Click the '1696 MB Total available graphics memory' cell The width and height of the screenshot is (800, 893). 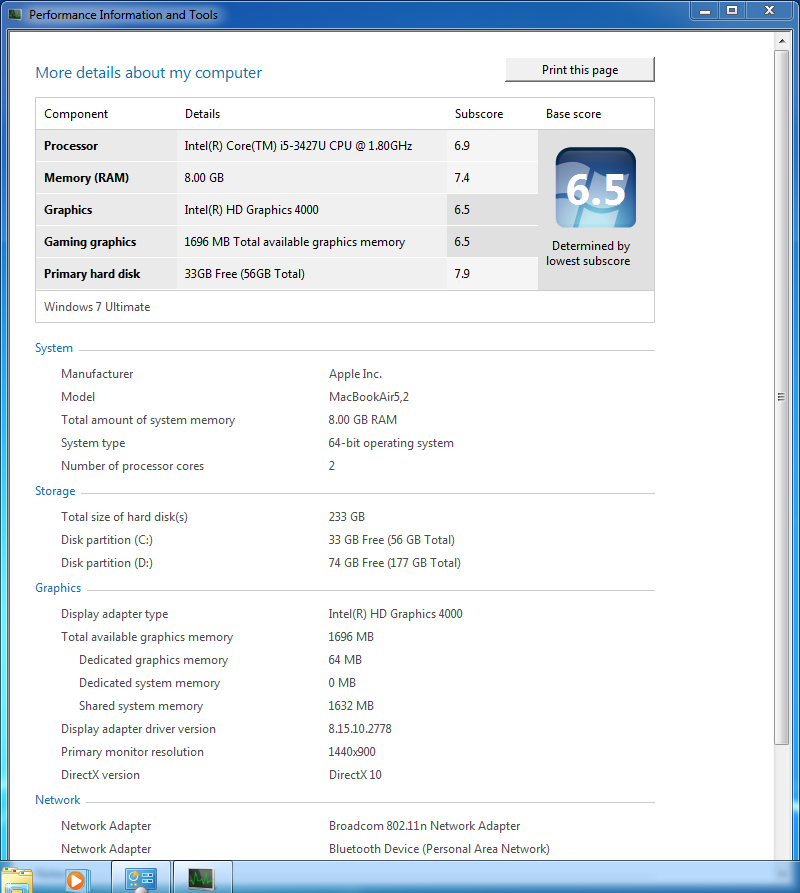tap(294, 242)
